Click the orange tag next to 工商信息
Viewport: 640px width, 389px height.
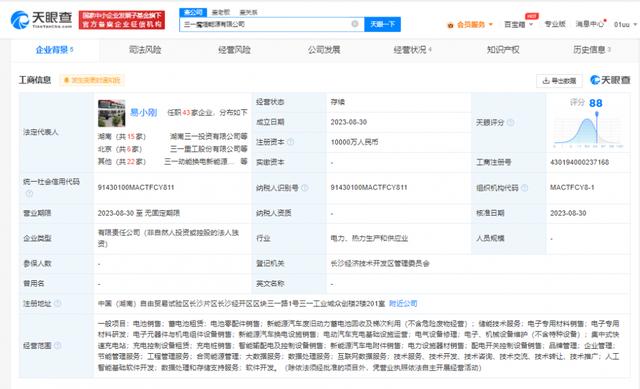pyautogui.click(x=92, y=80)
